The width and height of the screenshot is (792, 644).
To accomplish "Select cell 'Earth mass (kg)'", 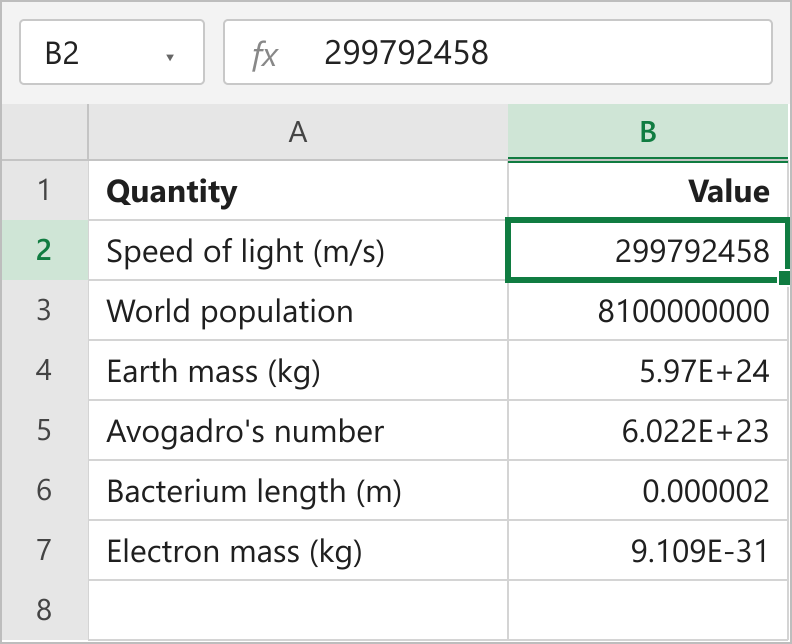I will click(298, 370).
